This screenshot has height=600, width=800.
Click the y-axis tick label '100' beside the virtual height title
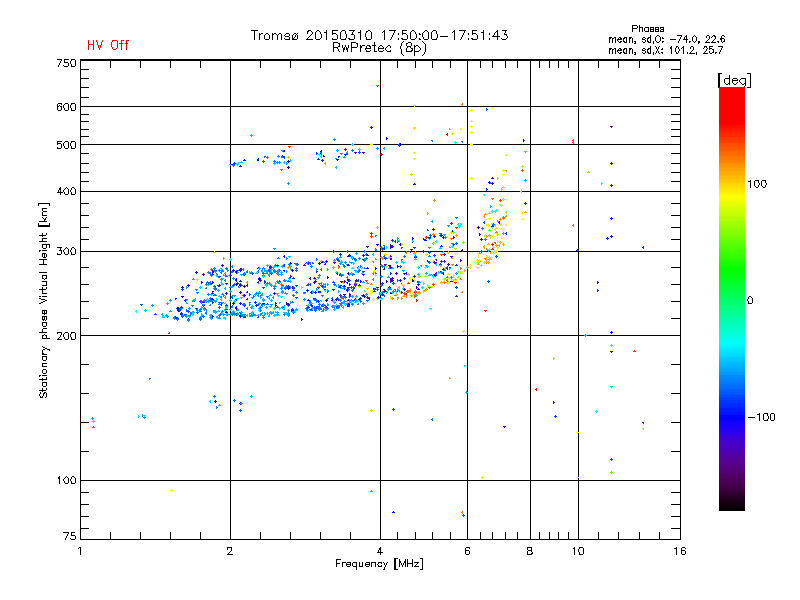pyautogui.click(x=66, y=480)
